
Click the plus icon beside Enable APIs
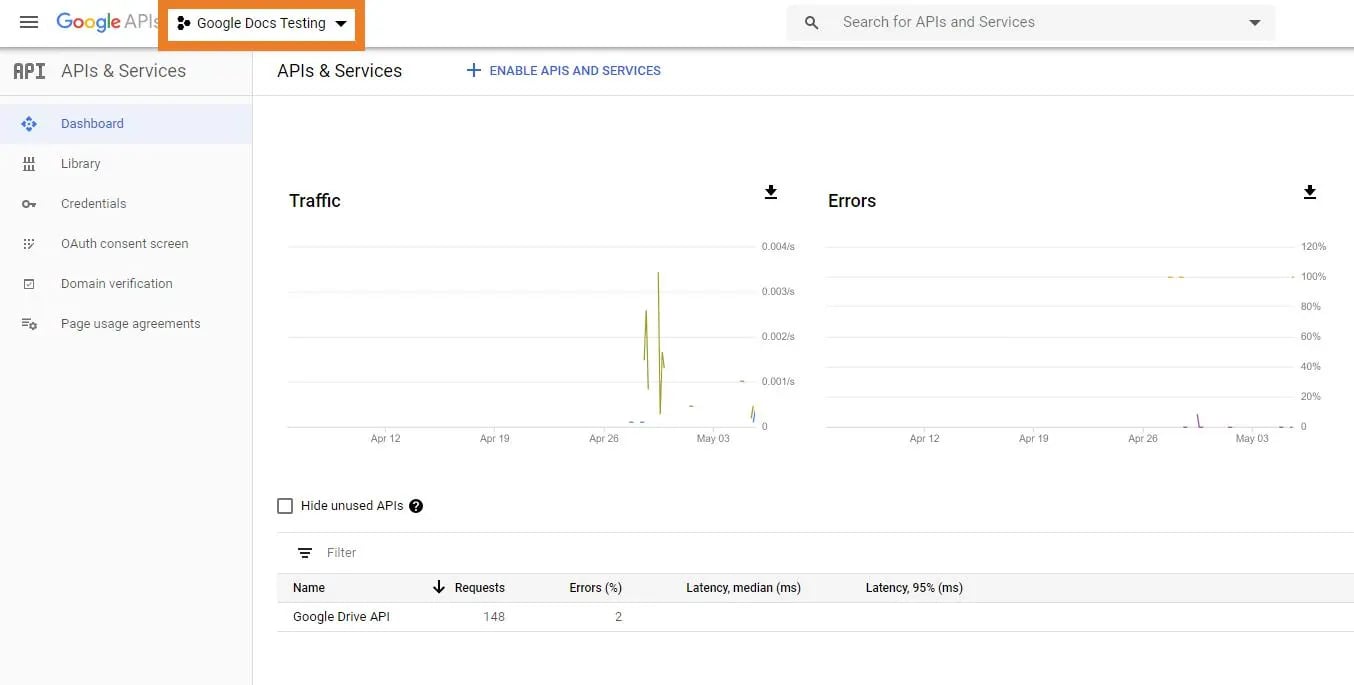pyautogui.click(x=474, y=70)
